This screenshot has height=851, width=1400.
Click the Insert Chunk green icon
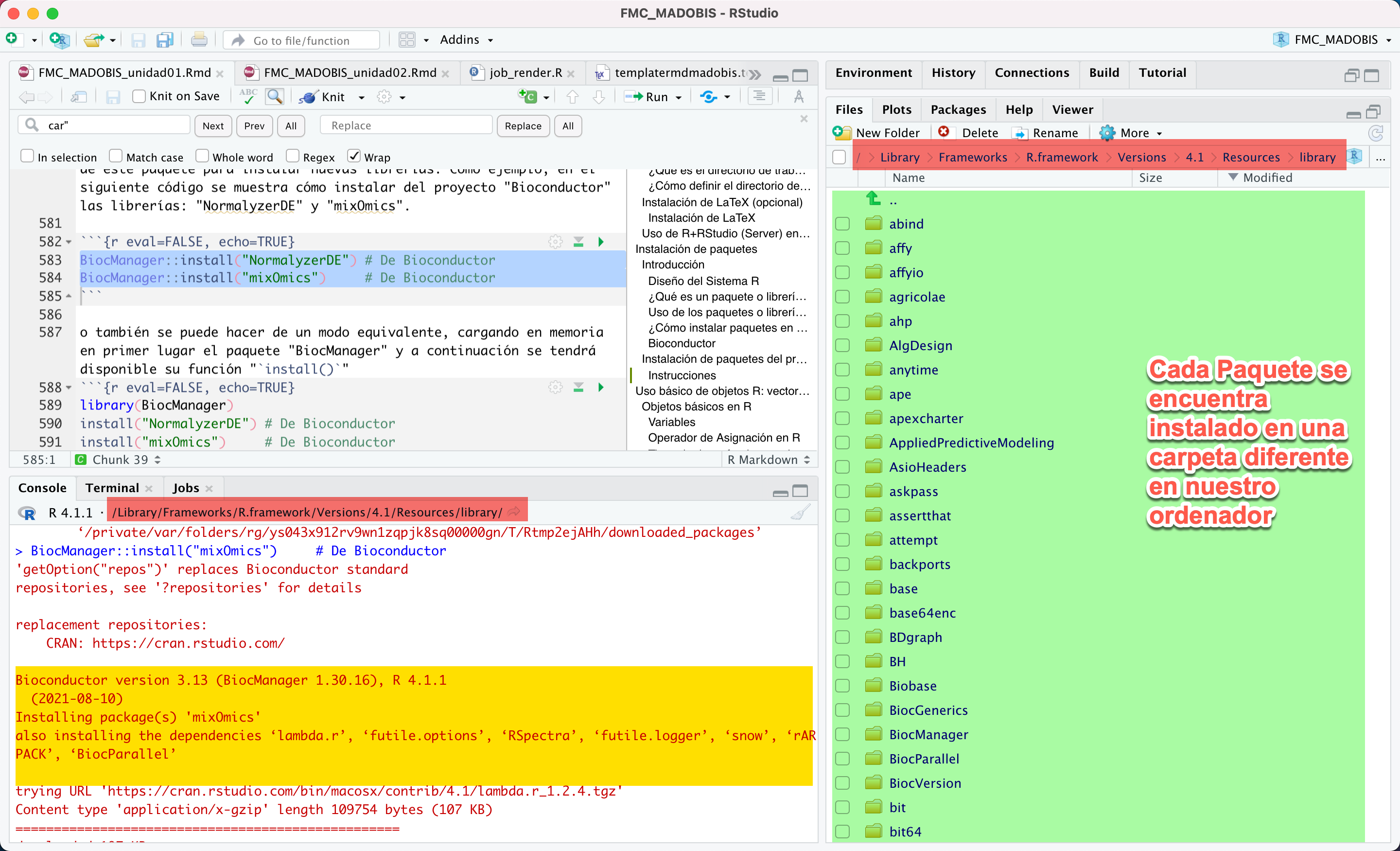[x=528, y=97]
